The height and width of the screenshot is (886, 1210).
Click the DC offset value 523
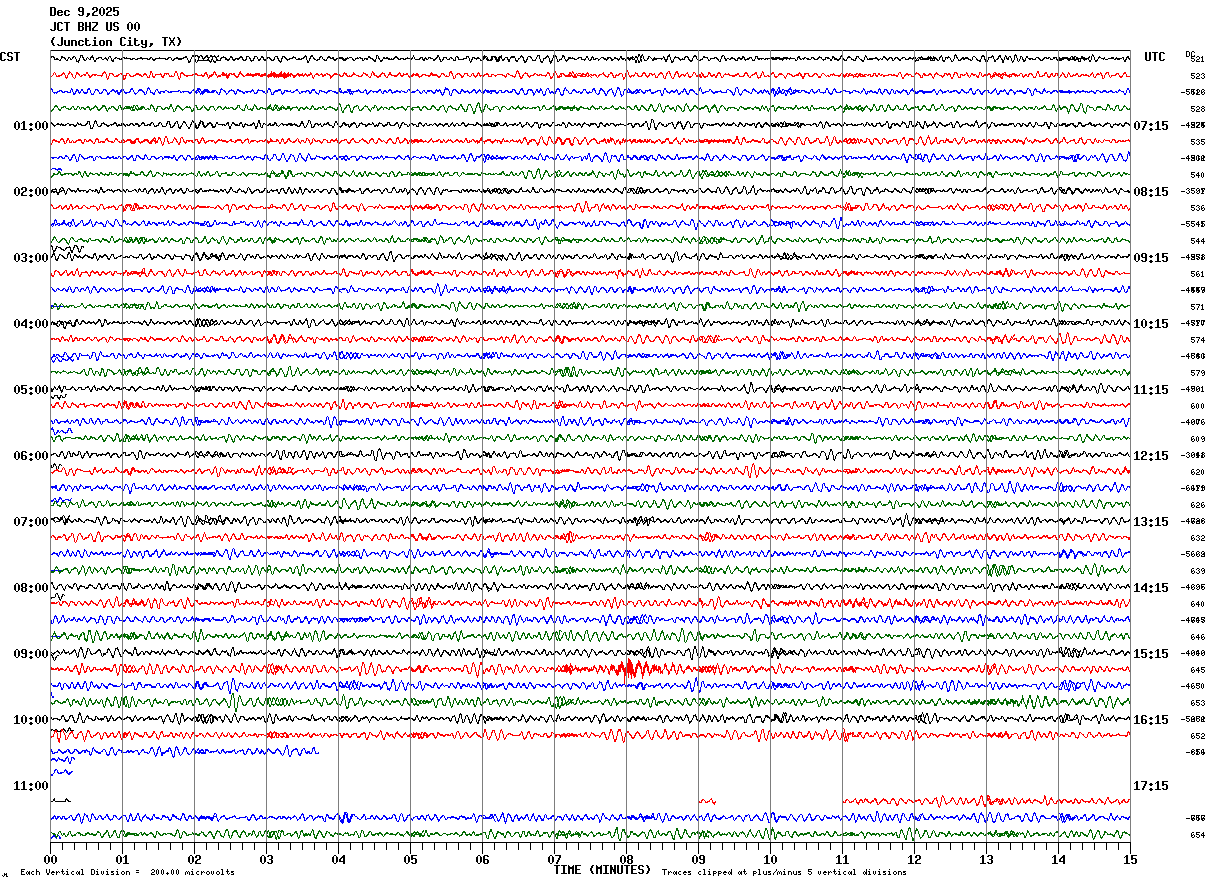pos(1197,76)
